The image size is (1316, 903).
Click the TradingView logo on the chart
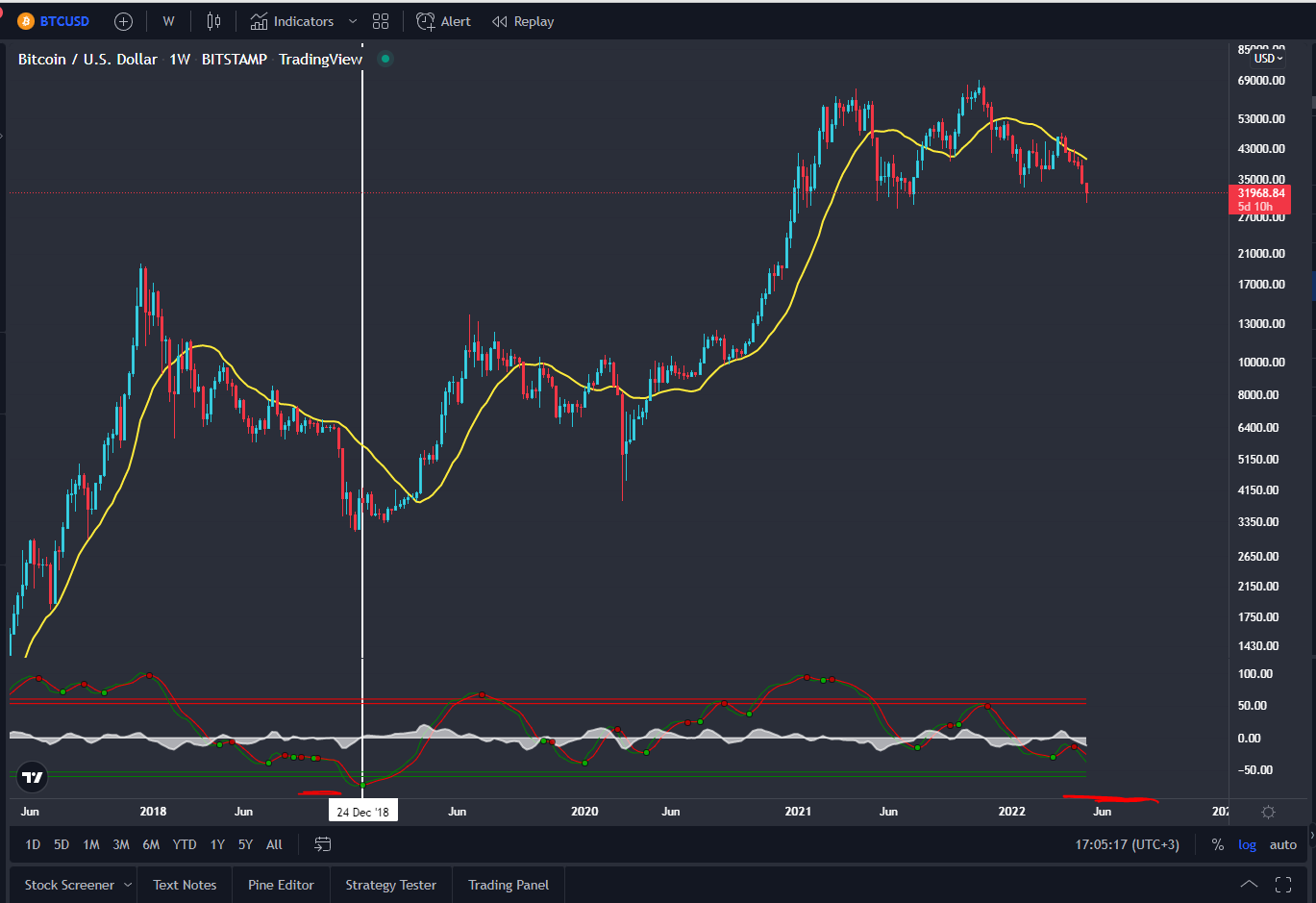click(33, 776)
